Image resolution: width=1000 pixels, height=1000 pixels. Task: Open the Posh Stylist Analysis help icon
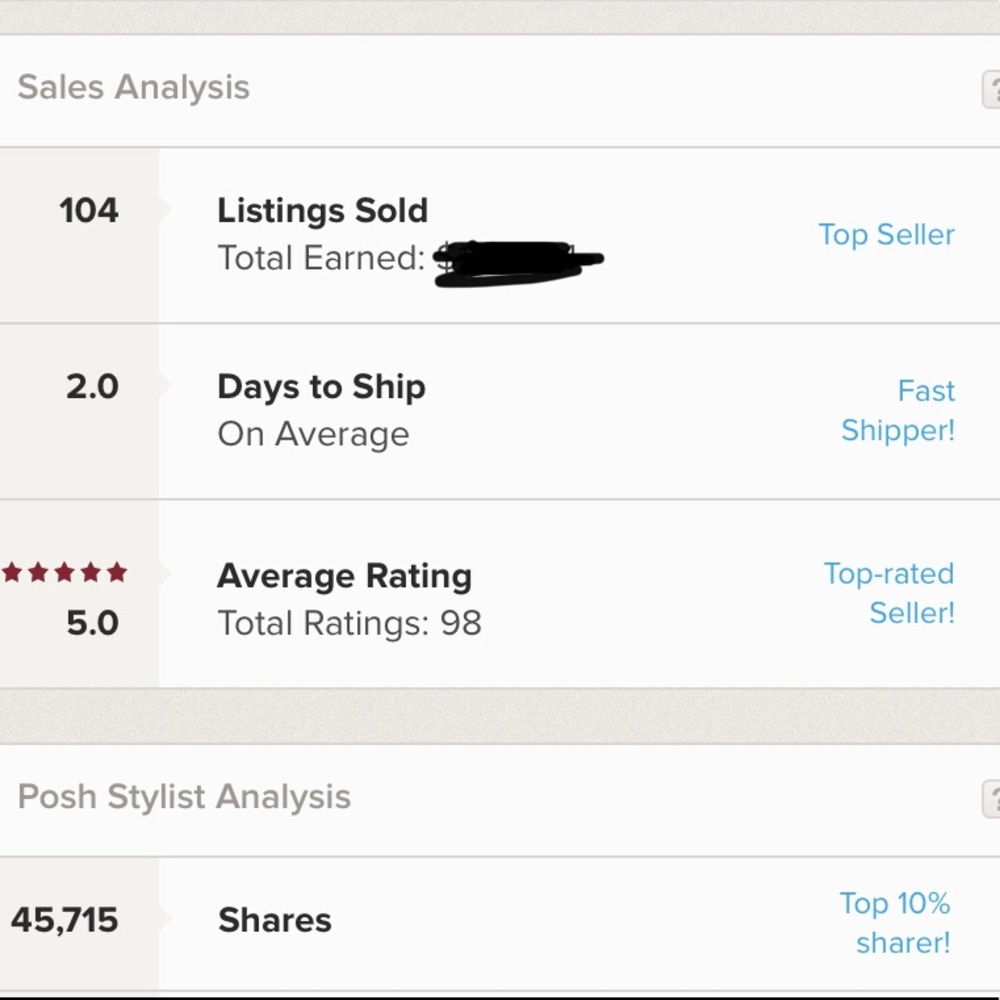tap(991, 800)
